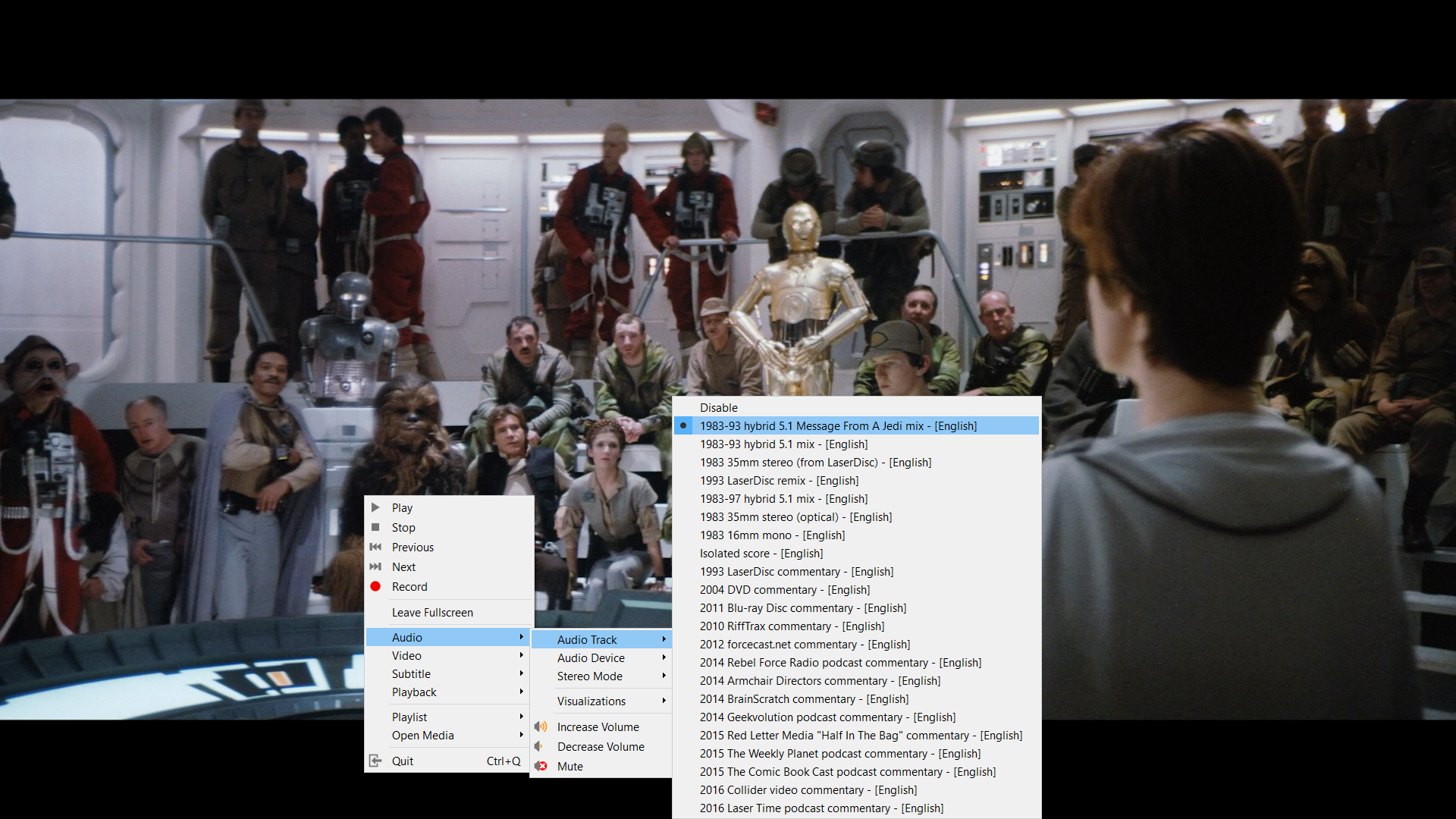
Task: Select 1993 LaserDisc commentary track
Action: pyautogui.click(x=856, y=571)
